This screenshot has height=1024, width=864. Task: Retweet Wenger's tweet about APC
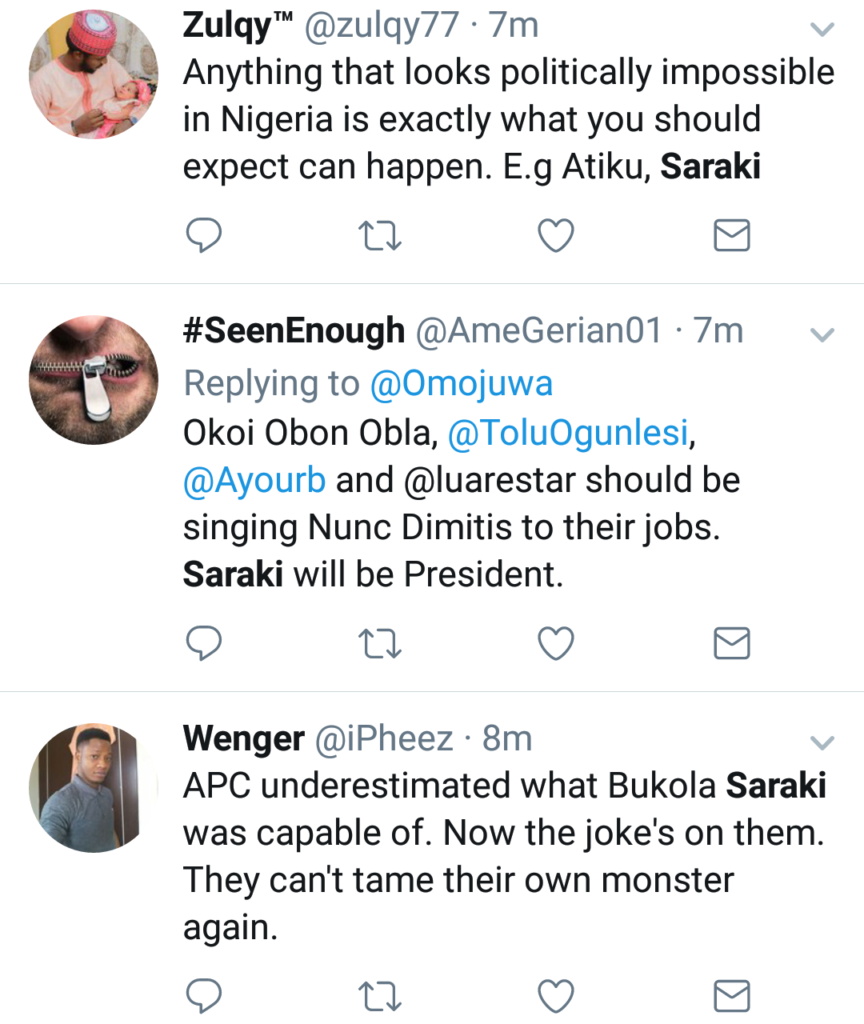[380, 995]
